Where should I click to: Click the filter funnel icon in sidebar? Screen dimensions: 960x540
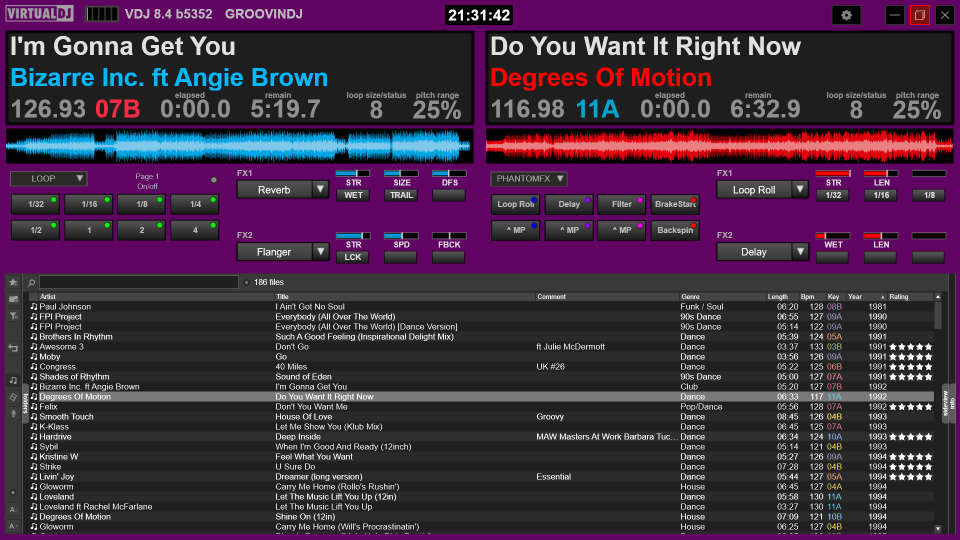click(13, 315)
